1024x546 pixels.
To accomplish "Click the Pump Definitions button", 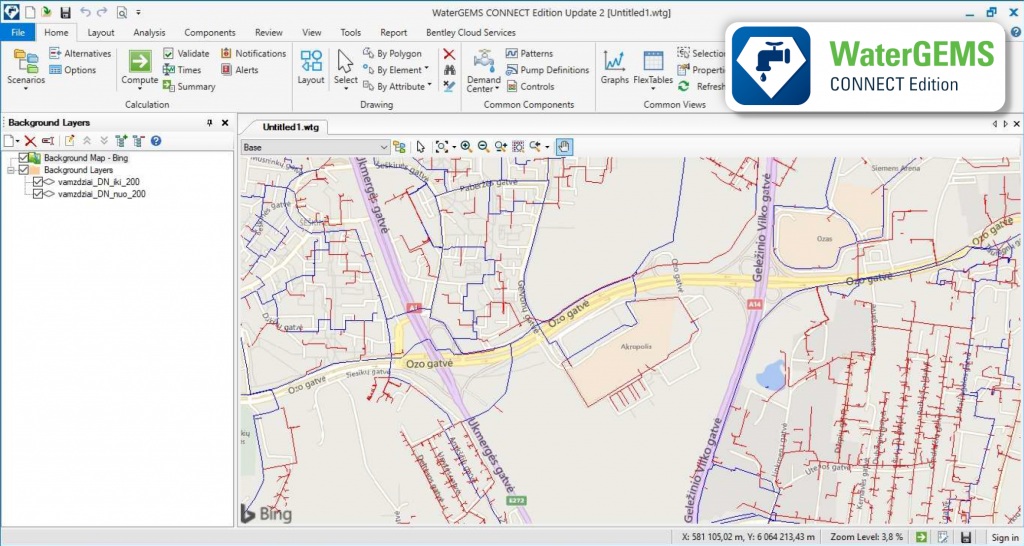I will point(547,70).
